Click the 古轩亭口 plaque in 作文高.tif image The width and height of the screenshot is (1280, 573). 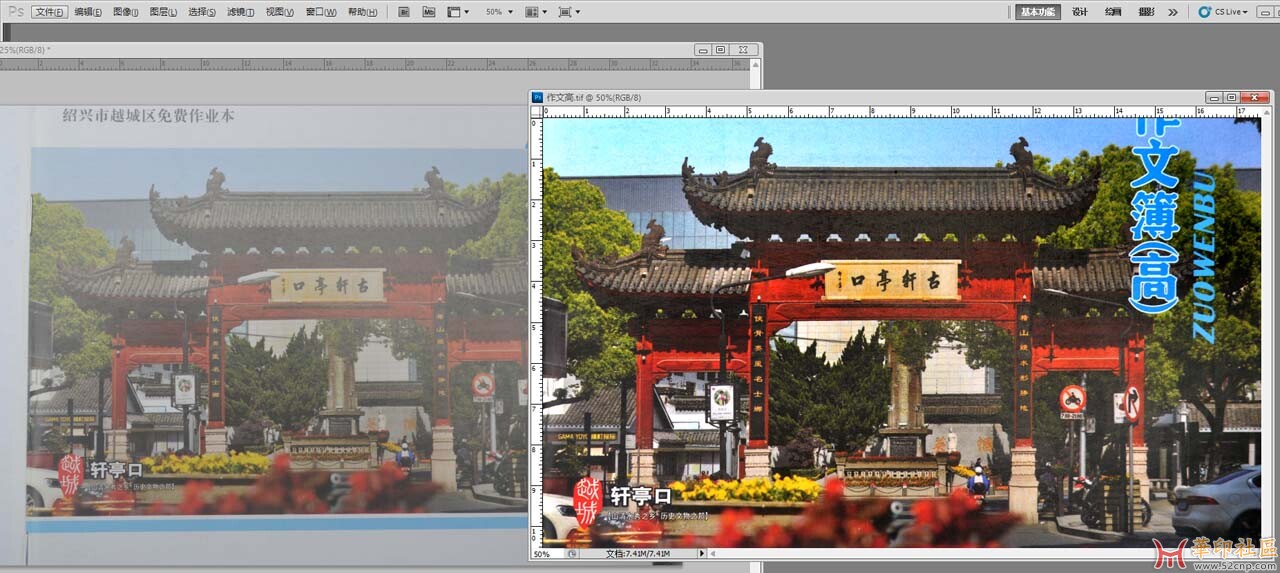pos(890,280)
